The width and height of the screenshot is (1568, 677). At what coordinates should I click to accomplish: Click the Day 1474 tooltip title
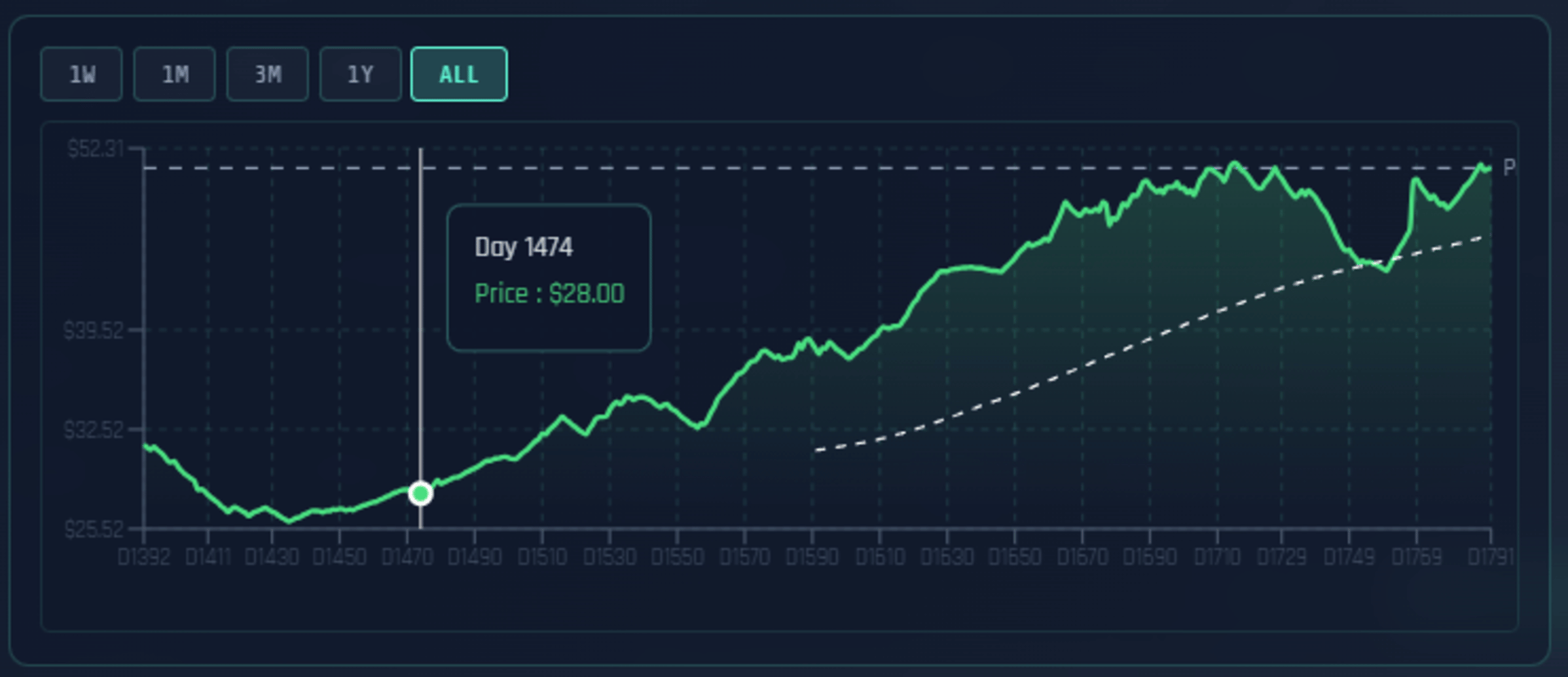[x=523, y=247]
